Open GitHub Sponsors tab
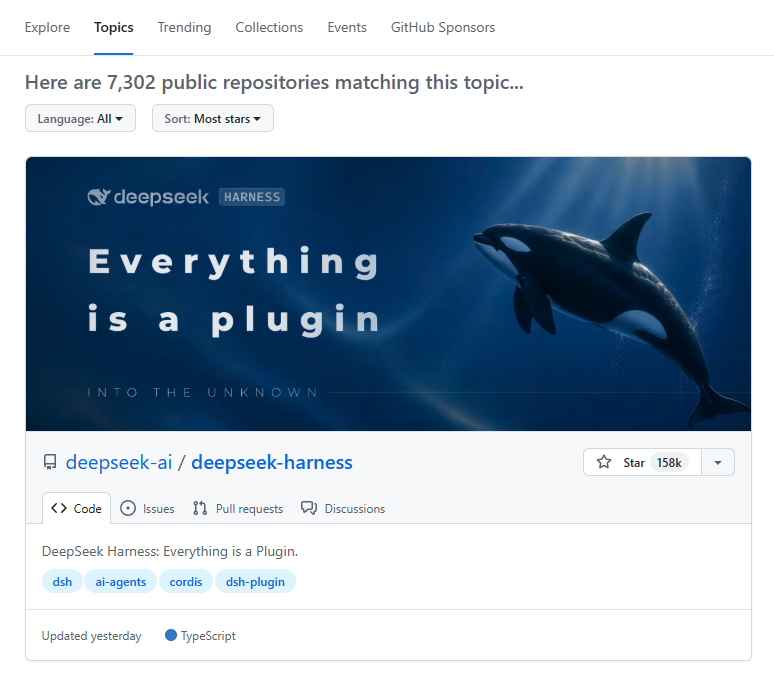 point(443,27)
